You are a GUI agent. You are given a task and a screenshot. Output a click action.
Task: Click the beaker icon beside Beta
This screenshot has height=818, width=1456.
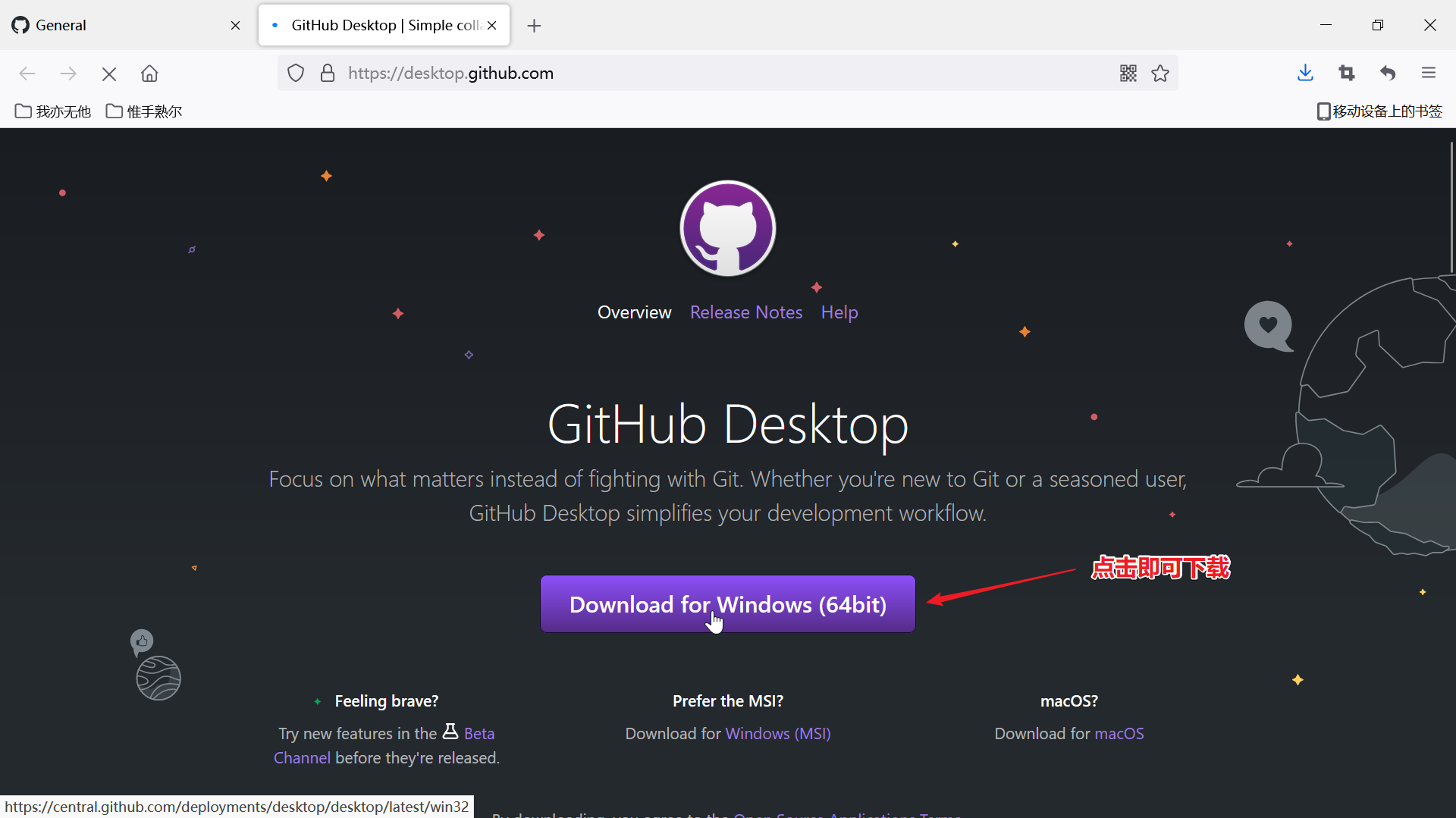(450, 732)
